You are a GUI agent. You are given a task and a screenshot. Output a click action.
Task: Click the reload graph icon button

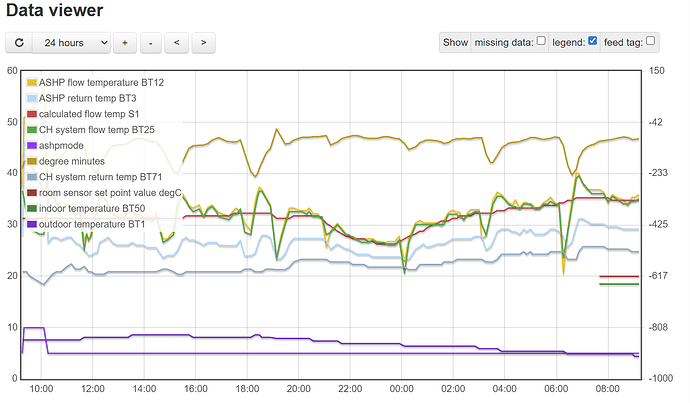(x=18, y=43)
